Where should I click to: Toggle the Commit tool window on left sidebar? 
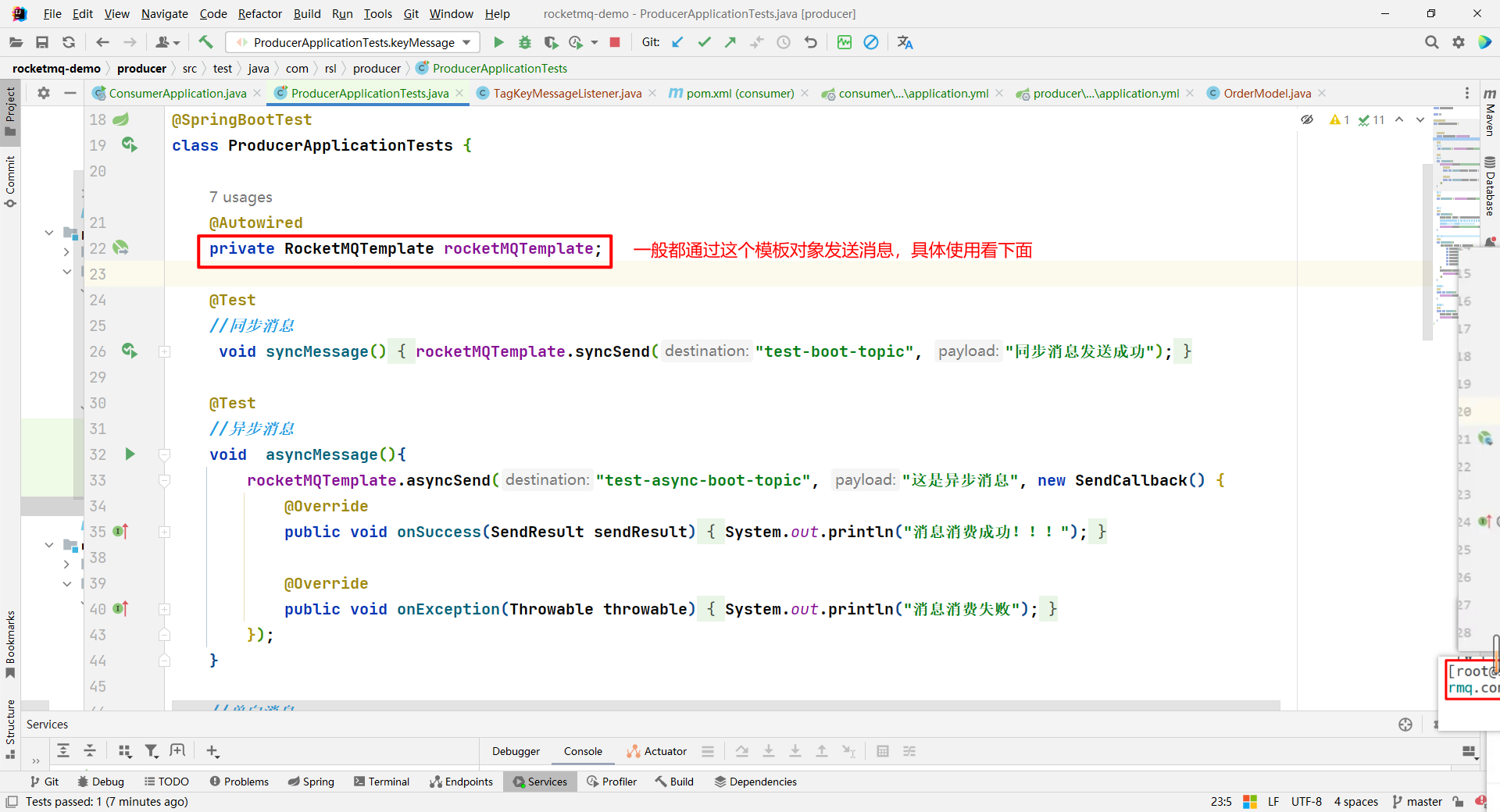10,181
